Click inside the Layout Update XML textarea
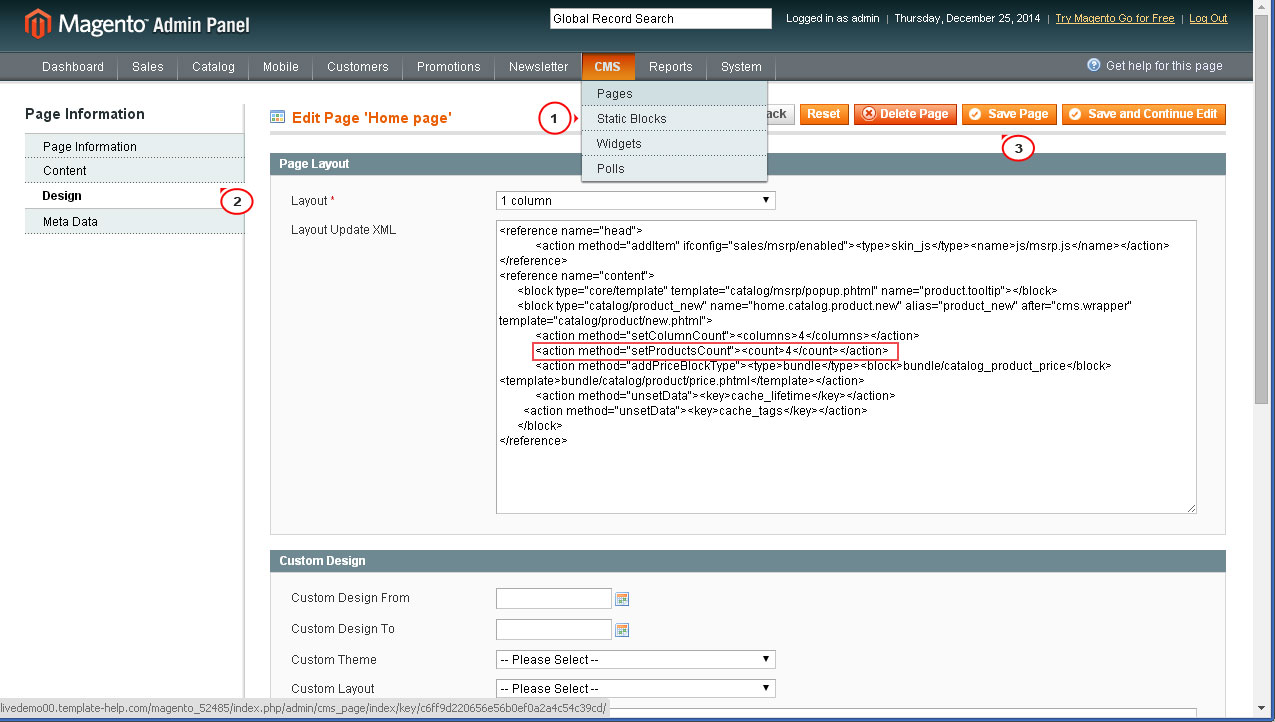Viewport: 1275px width, 722px height. tap(846, 367)
